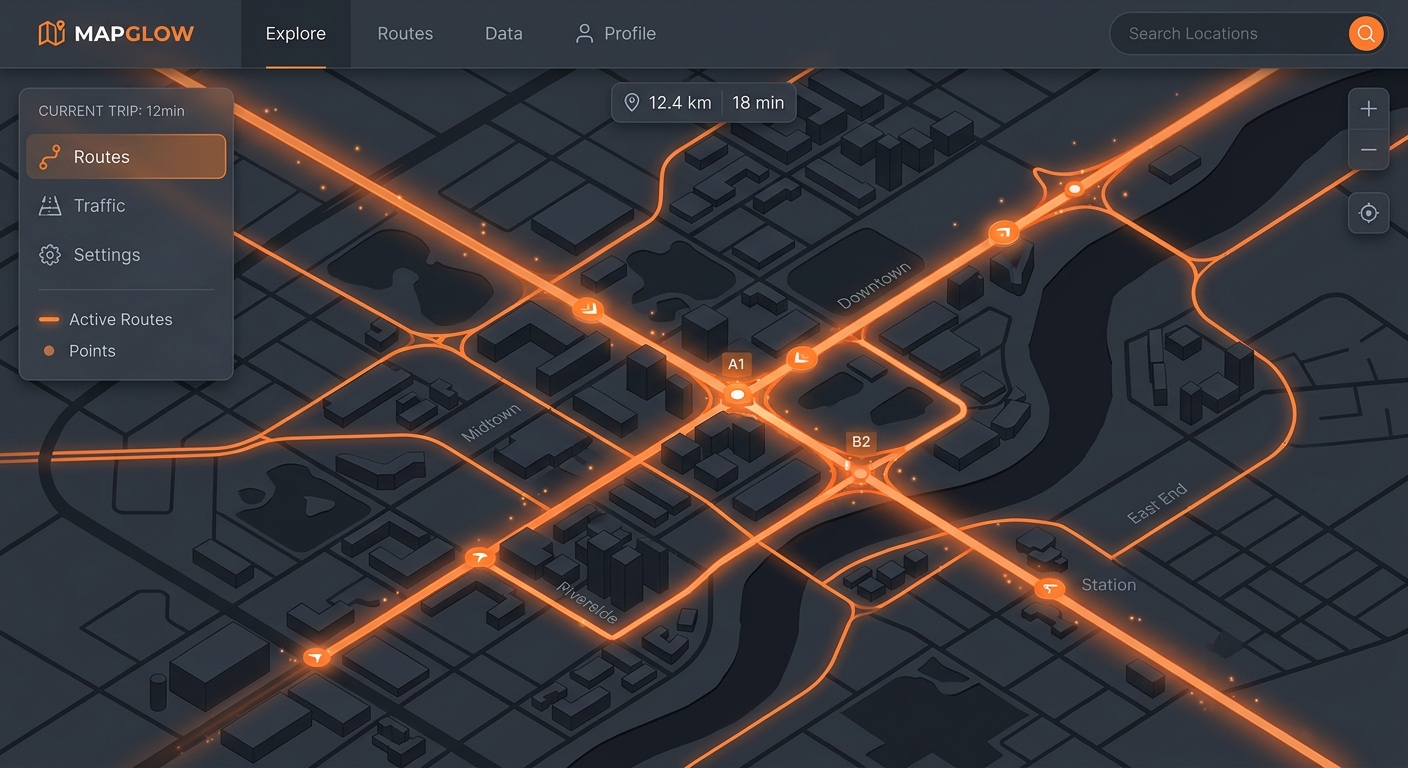The height and width of the screenshot is (768, 1408).
Task: Go to the Profile tab
Action: pos(616,34)
